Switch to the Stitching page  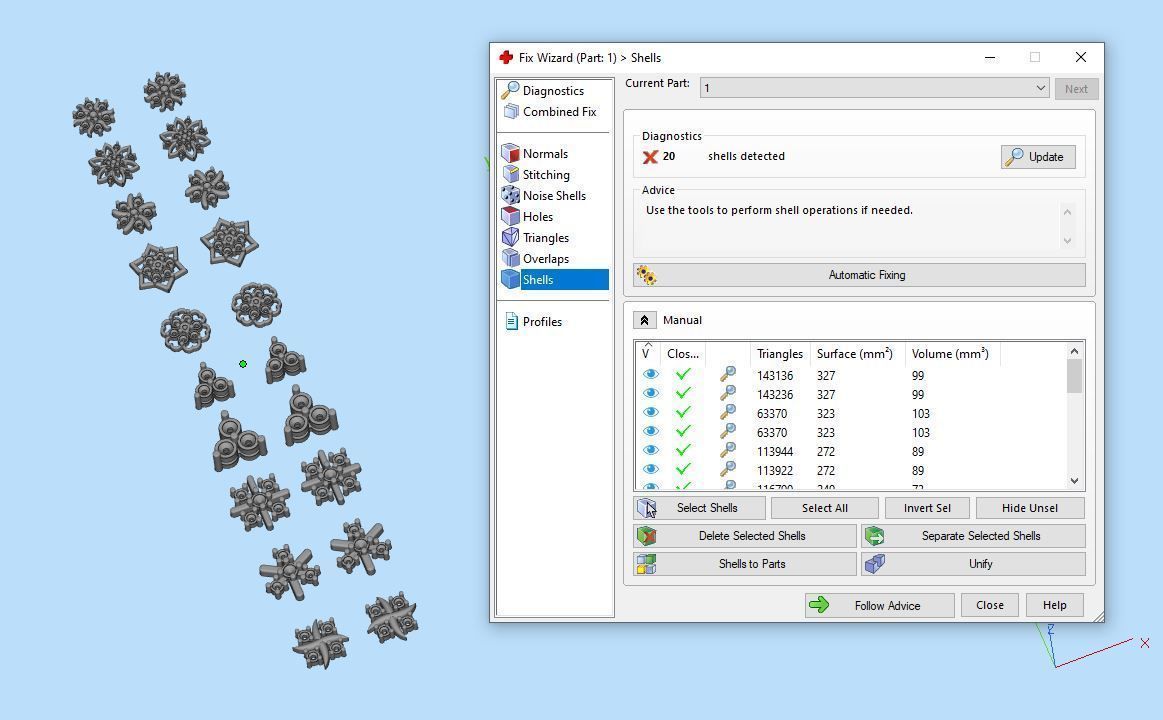[x=536, y=174]
